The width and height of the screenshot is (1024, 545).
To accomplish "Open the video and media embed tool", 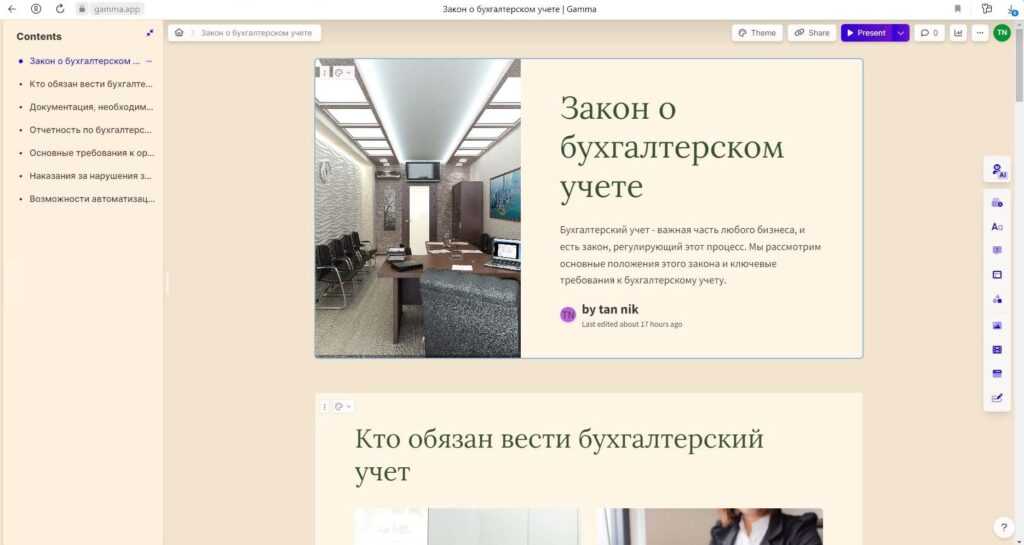I will (x=997, y=350).
